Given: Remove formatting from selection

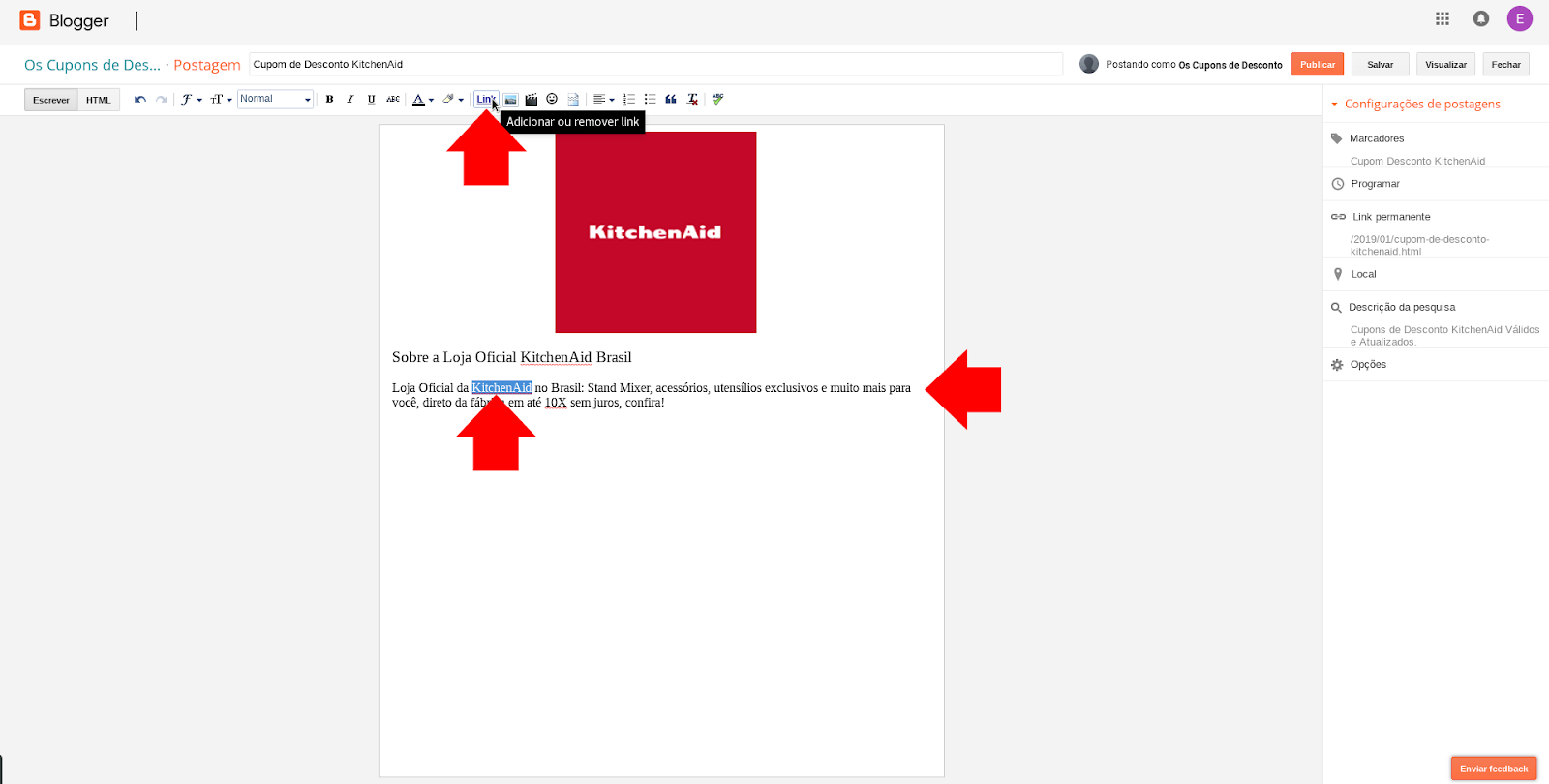Looking at the screenshot, I should (x=692, y=99).
